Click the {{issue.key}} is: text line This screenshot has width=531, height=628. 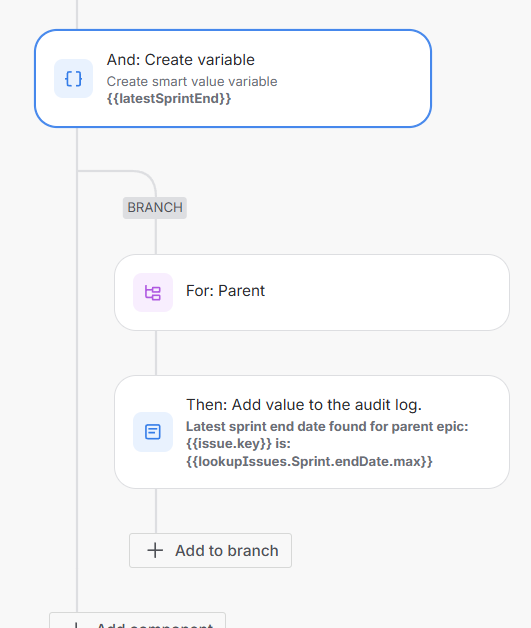[x=238, y=444]
